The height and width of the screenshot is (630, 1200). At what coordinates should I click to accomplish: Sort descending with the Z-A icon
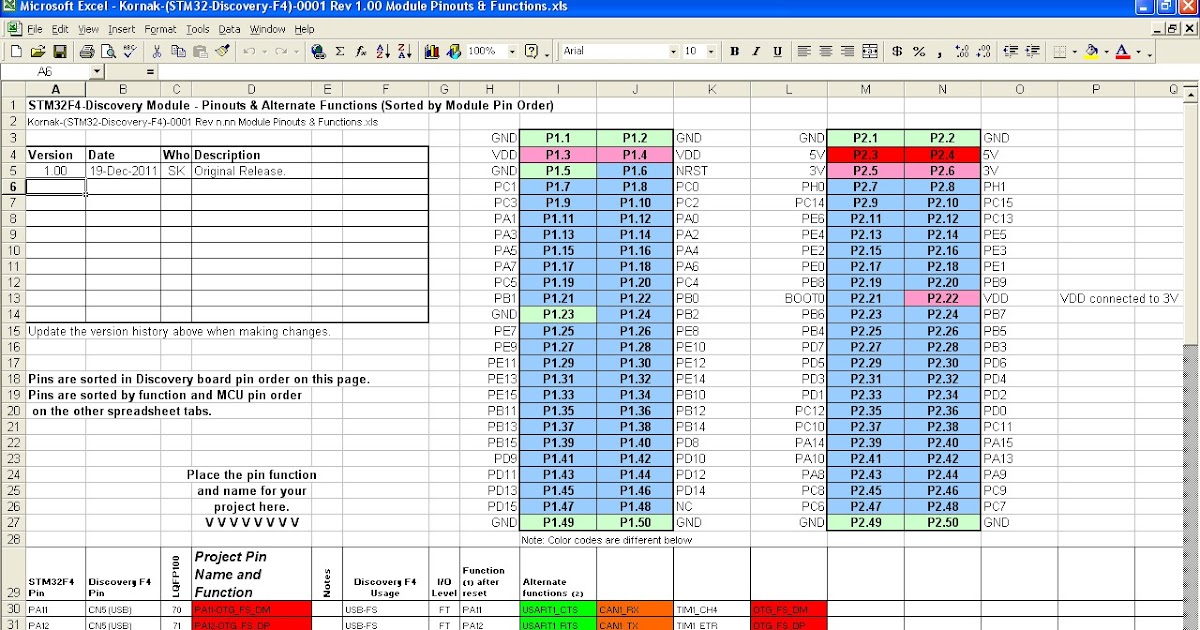point(404,51)
